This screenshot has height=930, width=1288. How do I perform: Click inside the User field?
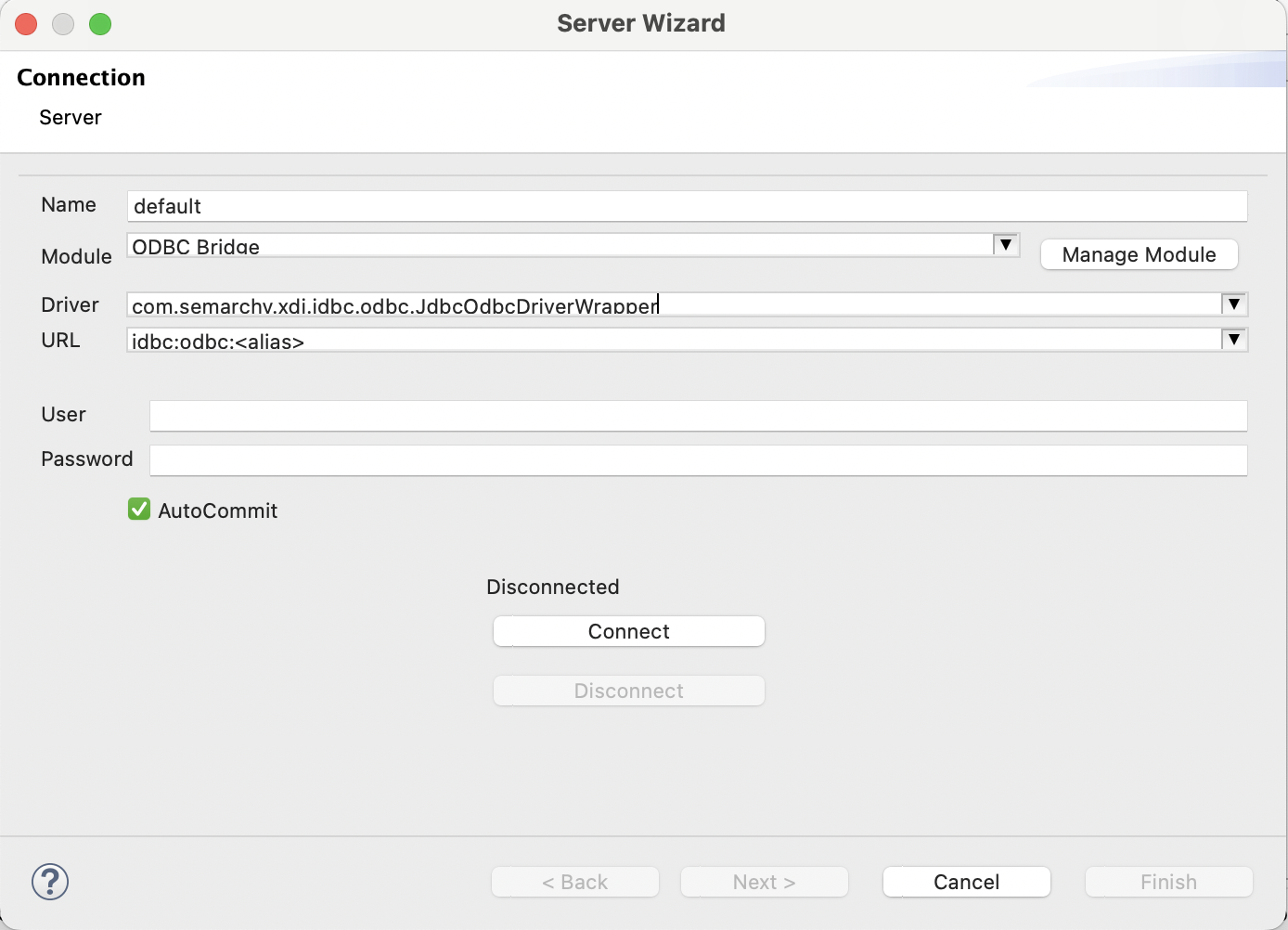click(x=698, y=416)
